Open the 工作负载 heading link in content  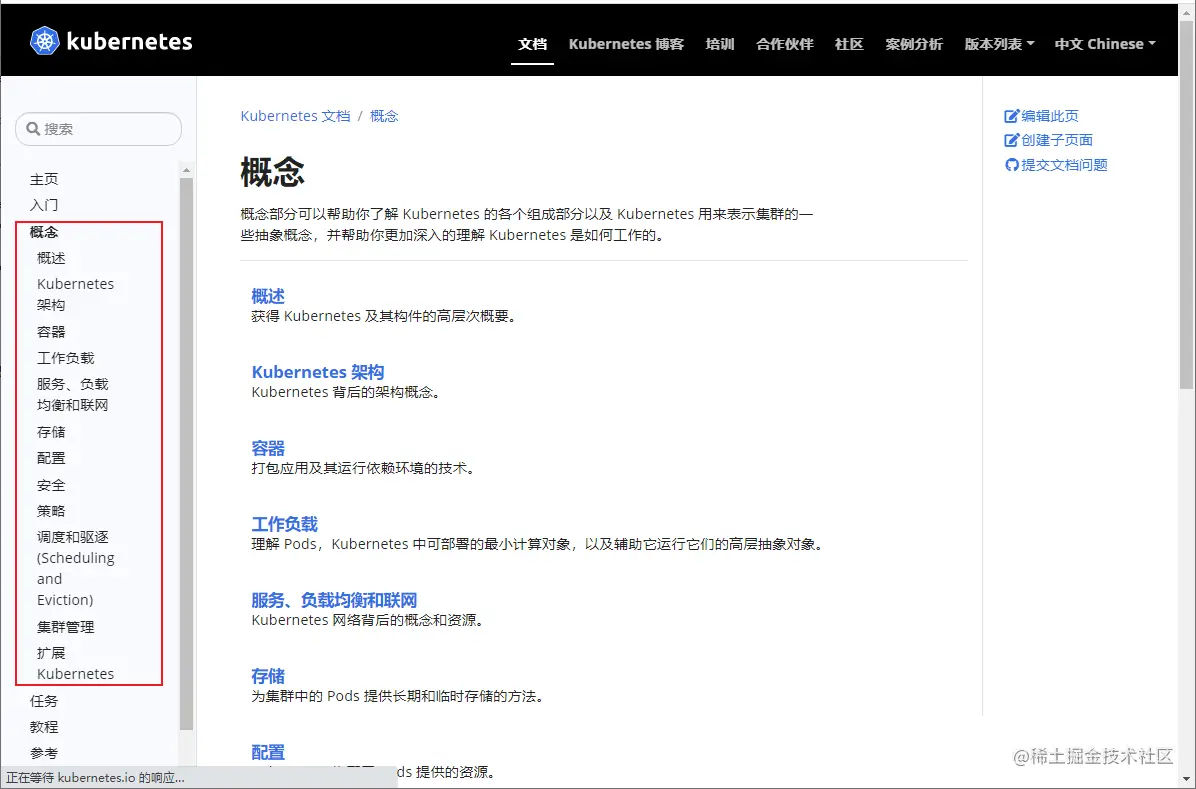click(x=285, y=524)
